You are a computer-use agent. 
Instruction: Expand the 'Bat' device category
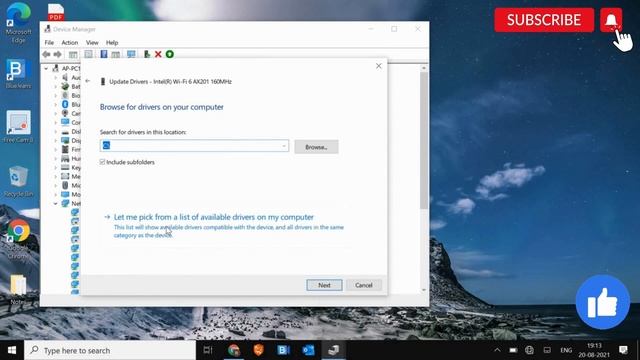tap(56, 87)
